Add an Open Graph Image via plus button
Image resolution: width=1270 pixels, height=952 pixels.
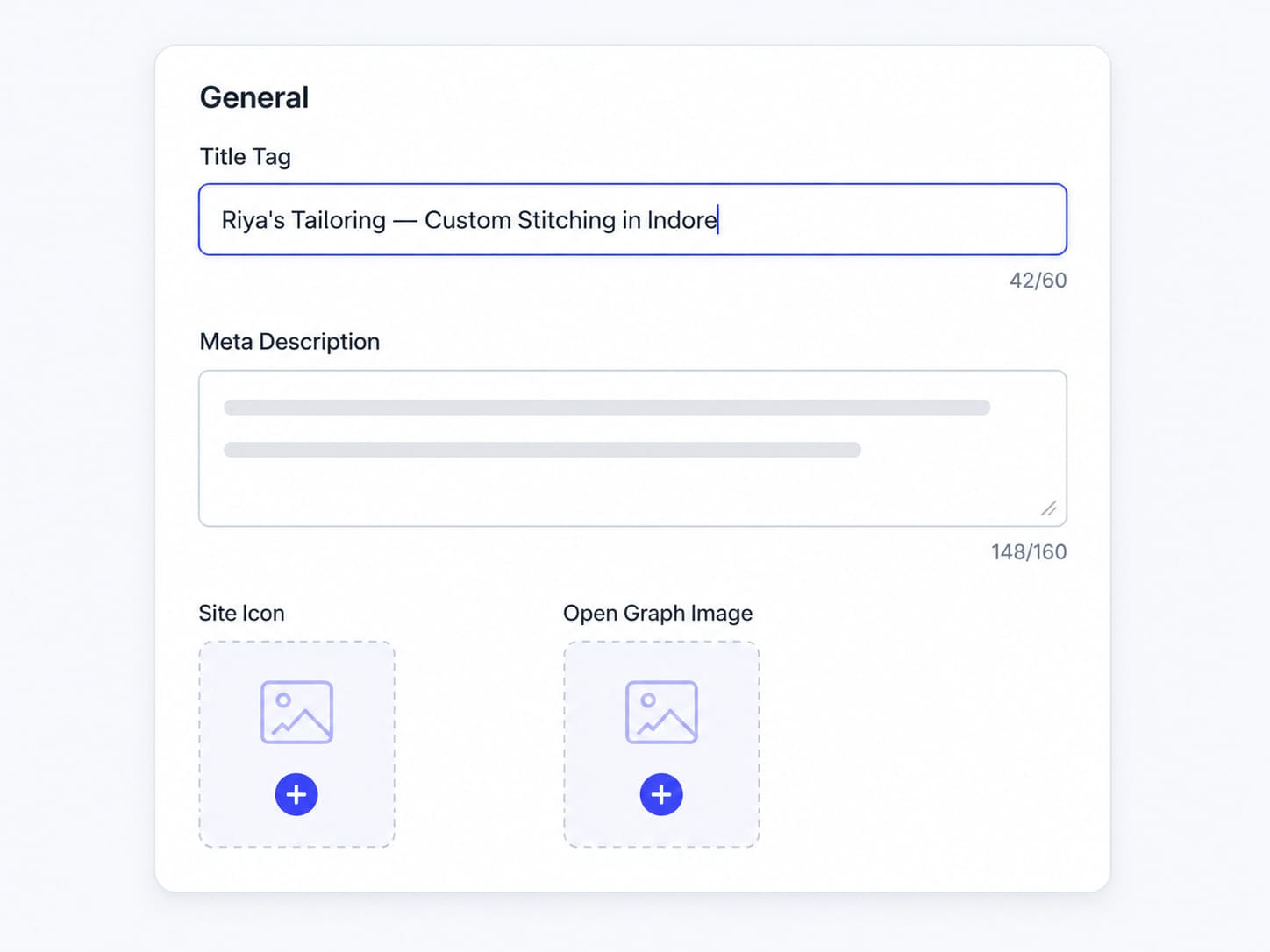pos(661,794)
